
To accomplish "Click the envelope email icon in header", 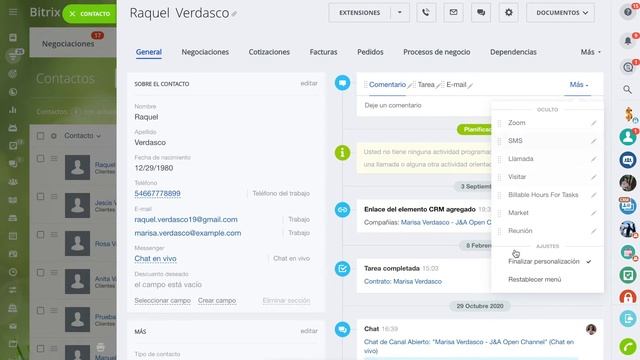I will click(x=453, y=13).
